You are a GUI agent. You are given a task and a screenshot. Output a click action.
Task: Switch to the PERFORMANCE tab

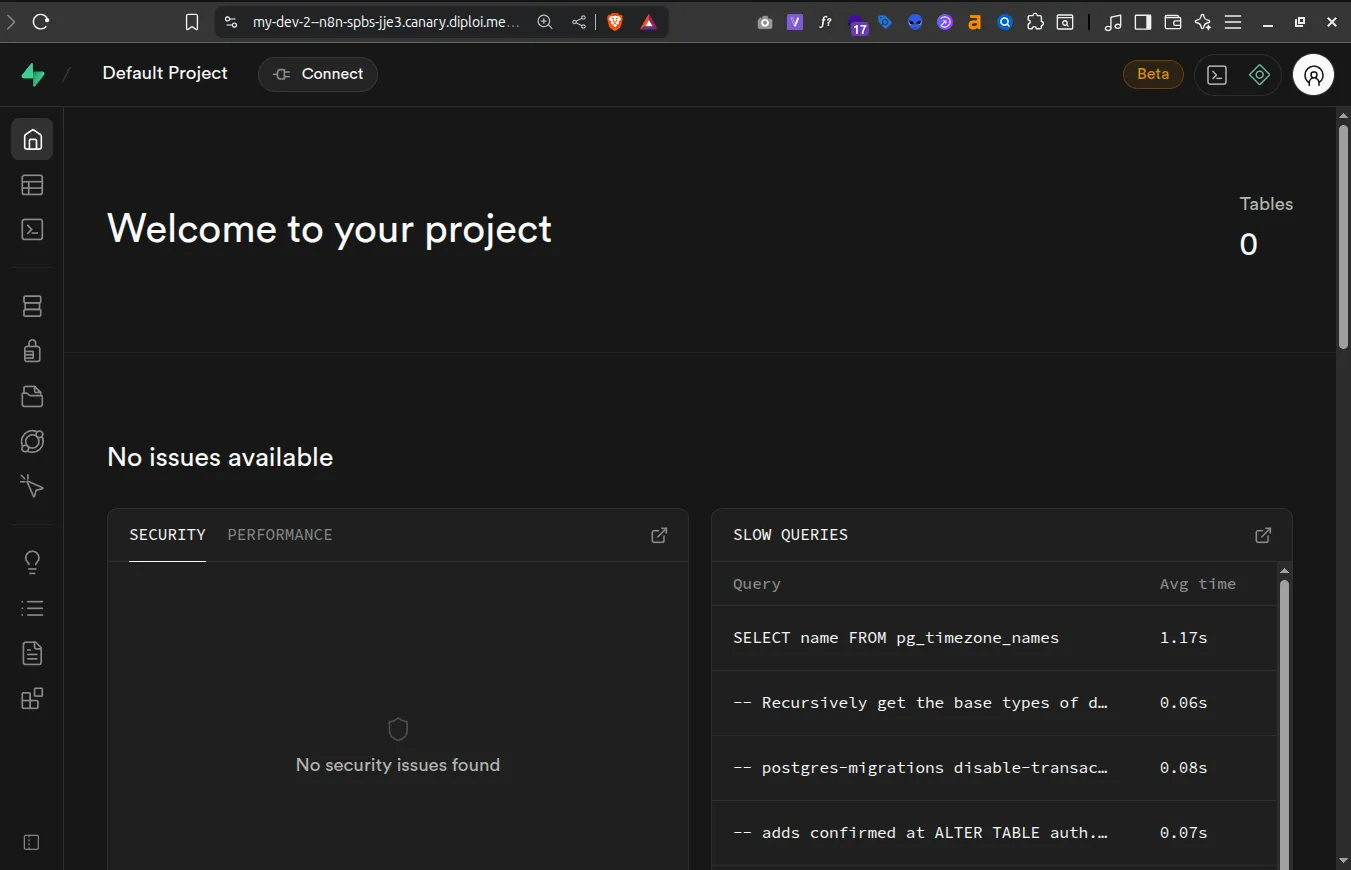pyautogui.click(x=280, y=535)
